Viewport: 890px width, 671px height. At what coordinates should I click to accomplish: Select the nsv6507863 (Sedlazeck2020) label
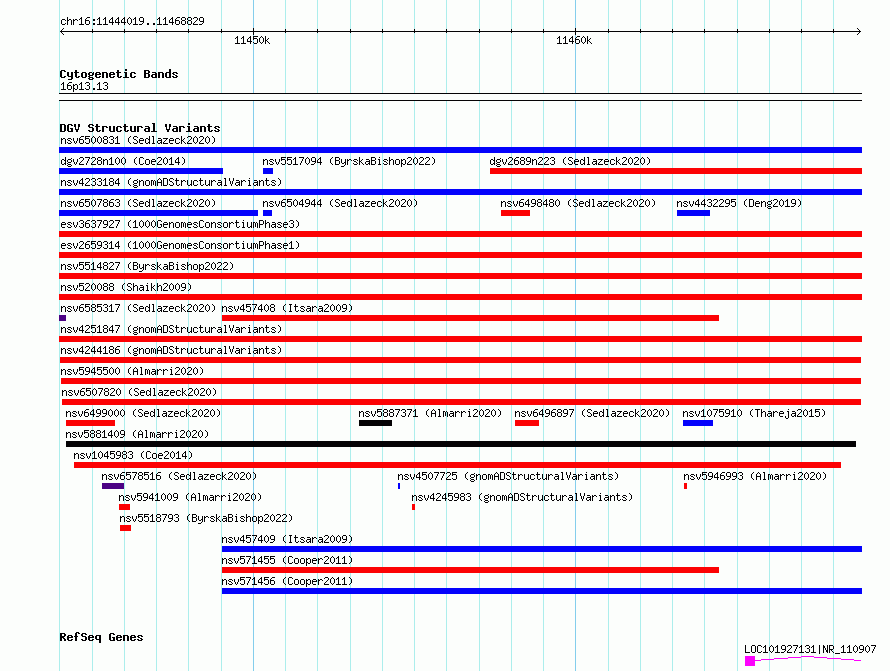138,203
